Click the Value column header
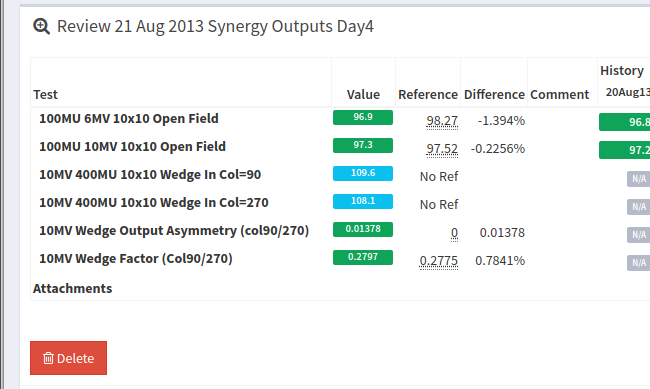This screenshot has height=389, width=650. coord(363,95)
